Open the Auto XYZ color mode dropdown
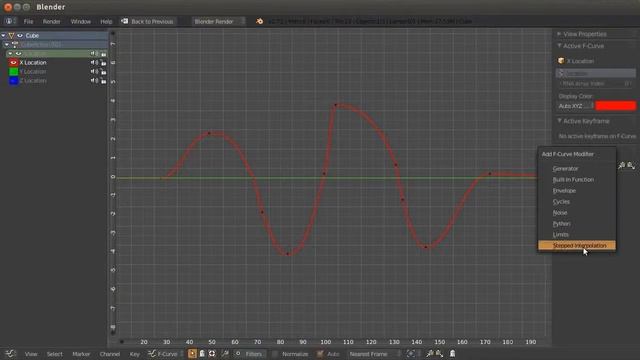Screen dimensions: 640x360 click(x=576, y=106)
